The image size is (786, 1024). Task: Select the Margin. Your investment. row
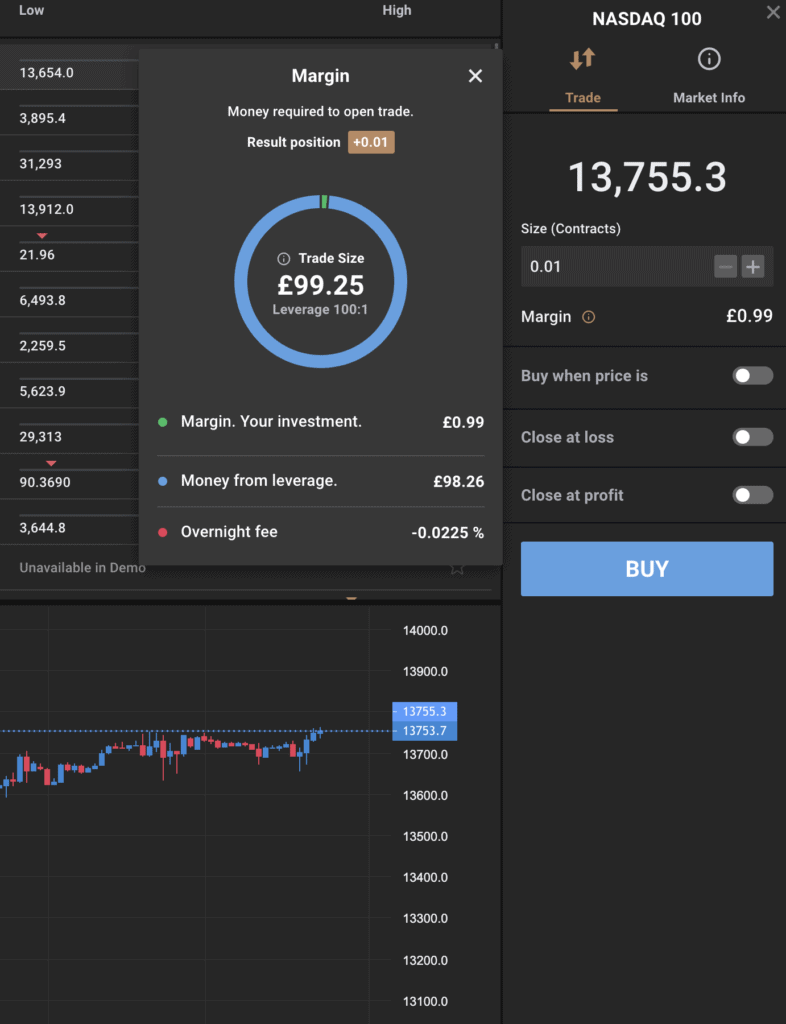321,422
